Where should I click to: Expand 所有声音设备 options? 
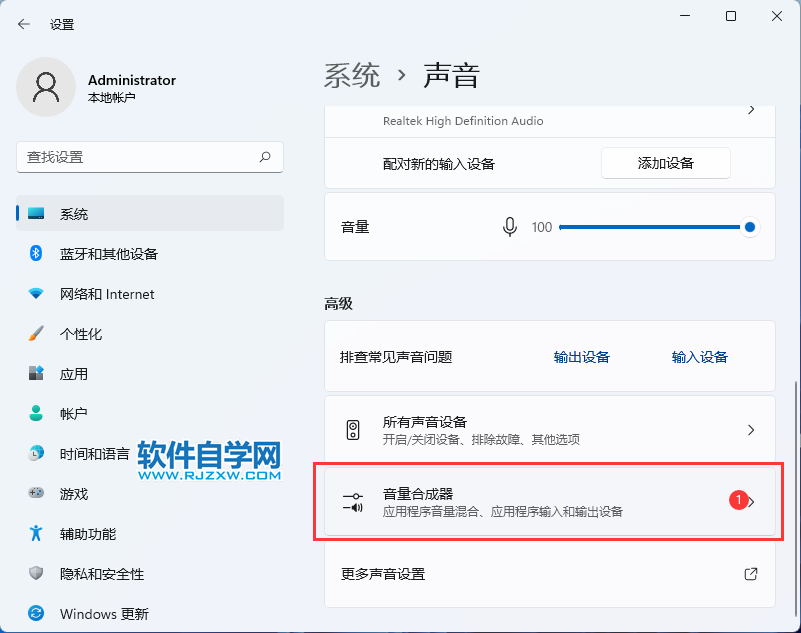coord(550,430)
